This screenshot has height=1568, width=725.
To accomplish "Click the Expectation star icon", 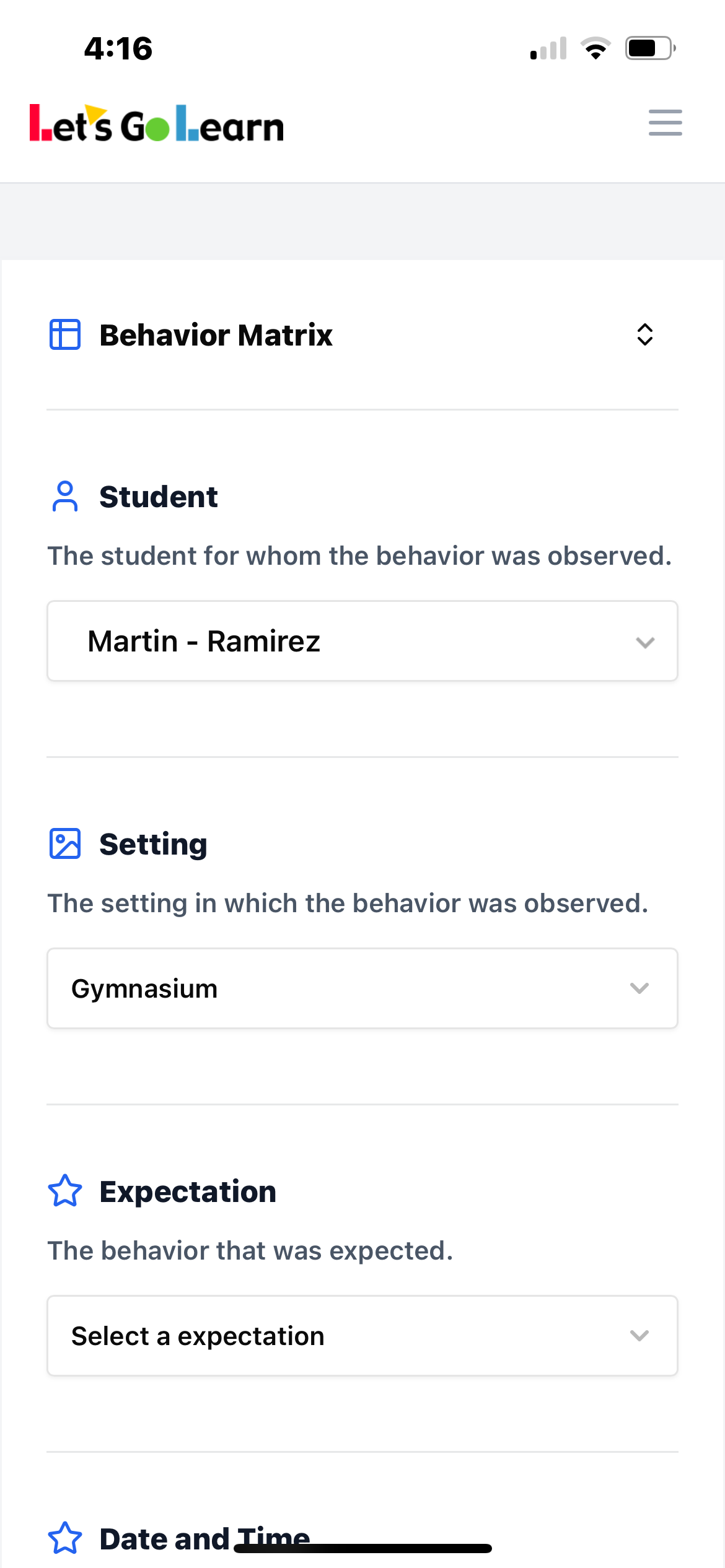I will [65, 1191].
